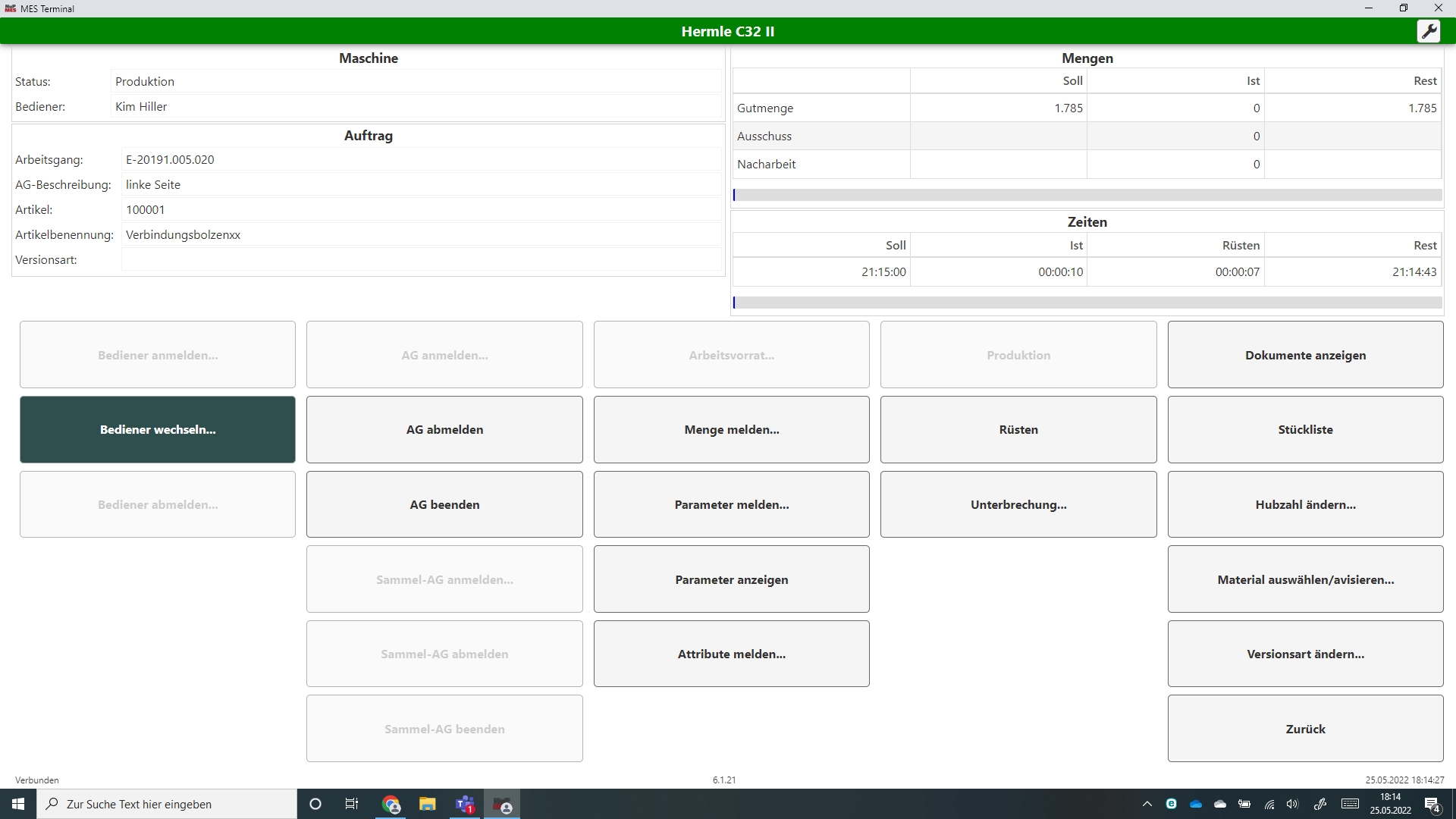Open settings via the wrench icon
Viewport: 1456px width, 819px height.
1428,31
